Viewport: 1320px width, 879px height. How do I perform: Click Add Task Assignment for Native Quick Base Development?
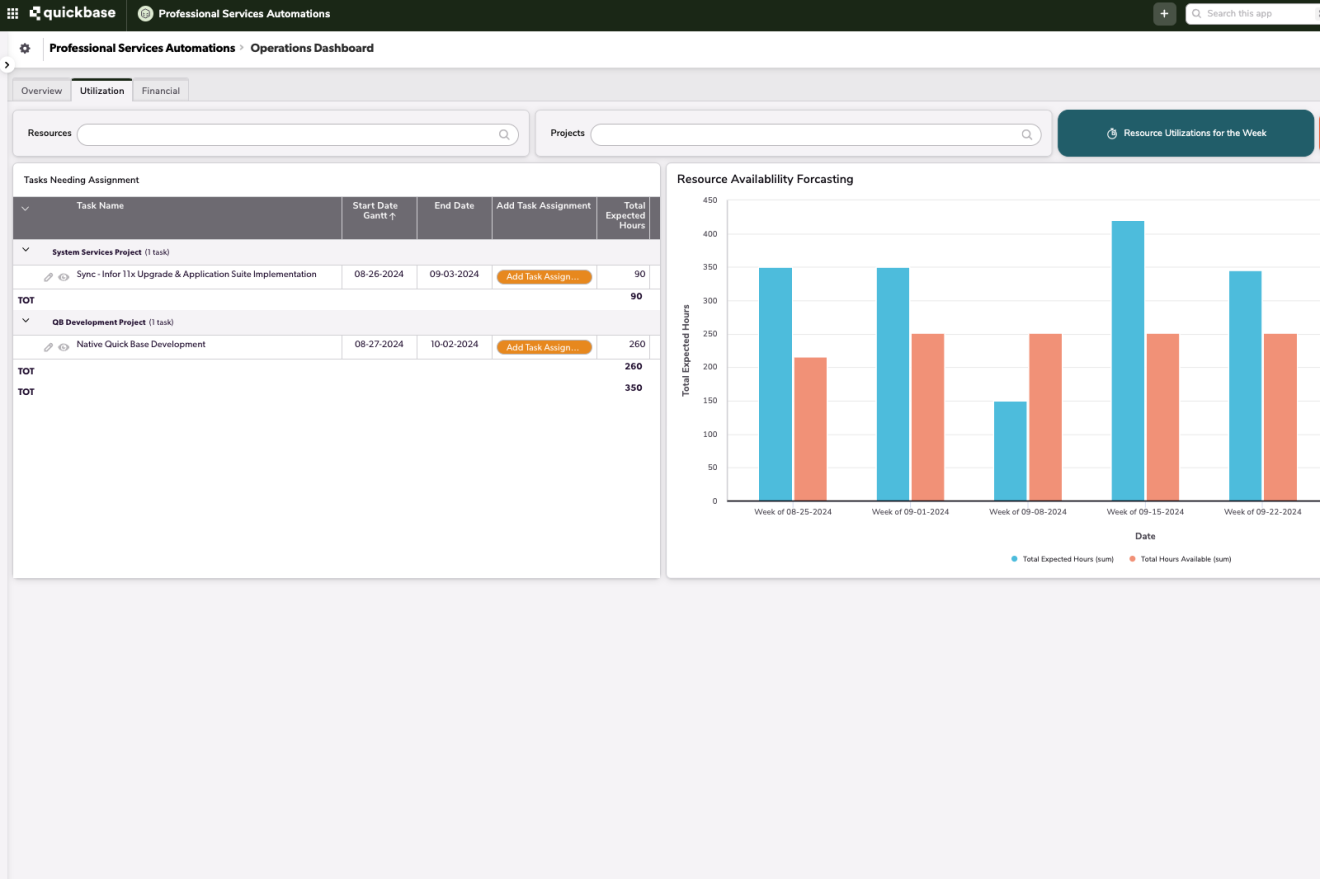point(544,347)
